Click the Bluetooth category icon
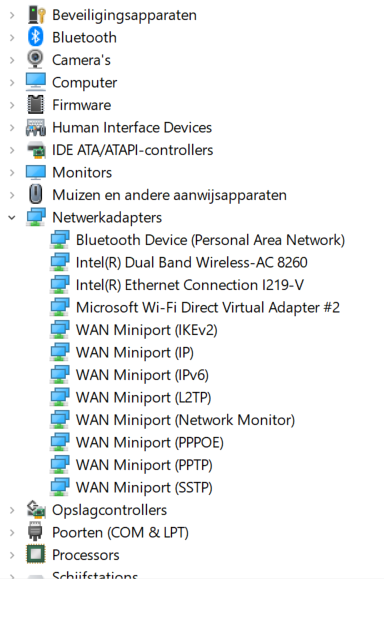384x623 pixels. (x=36, y=37)
